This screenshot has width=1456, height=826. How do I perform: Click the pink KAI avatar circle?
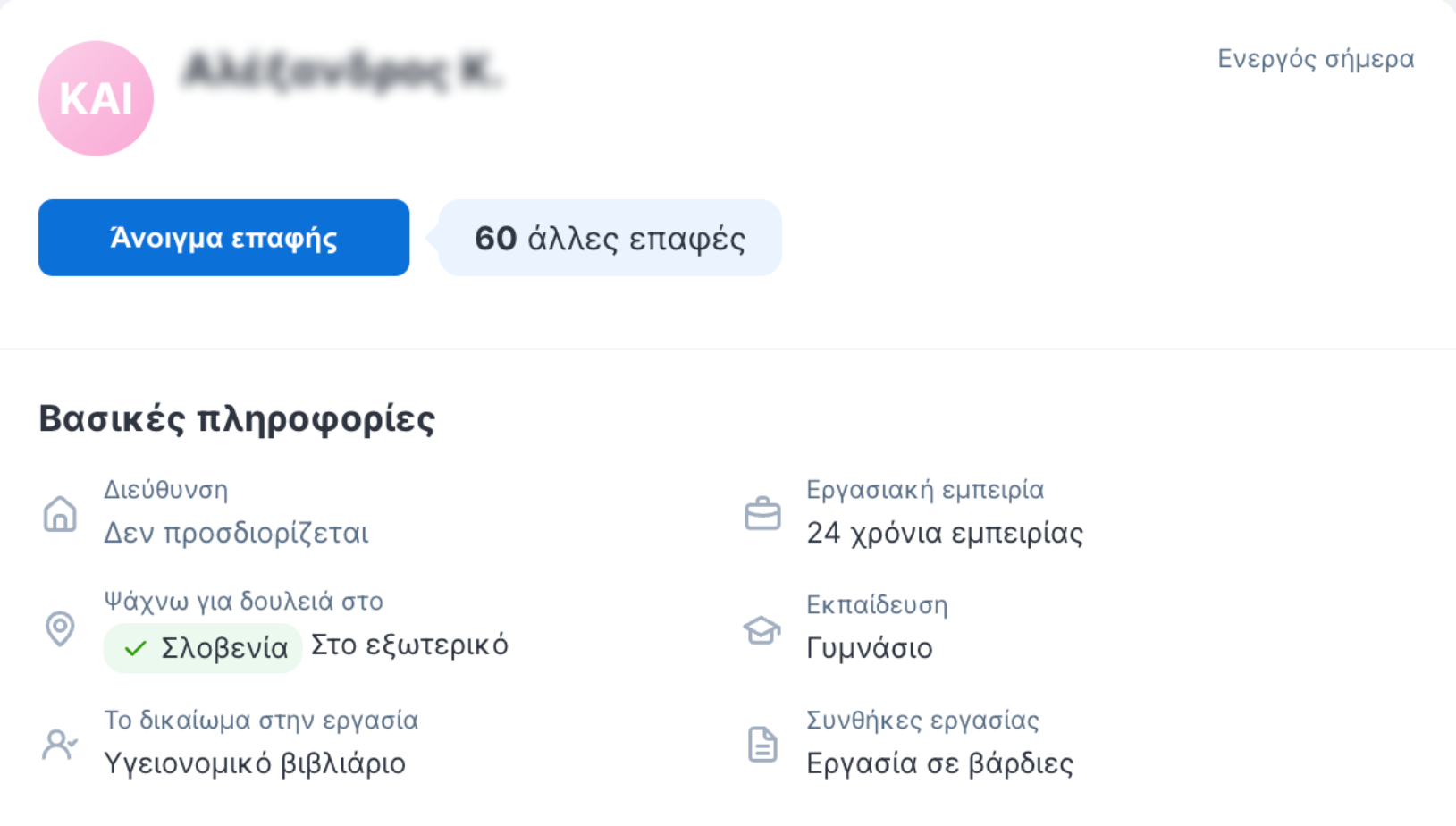coord(96,98)
